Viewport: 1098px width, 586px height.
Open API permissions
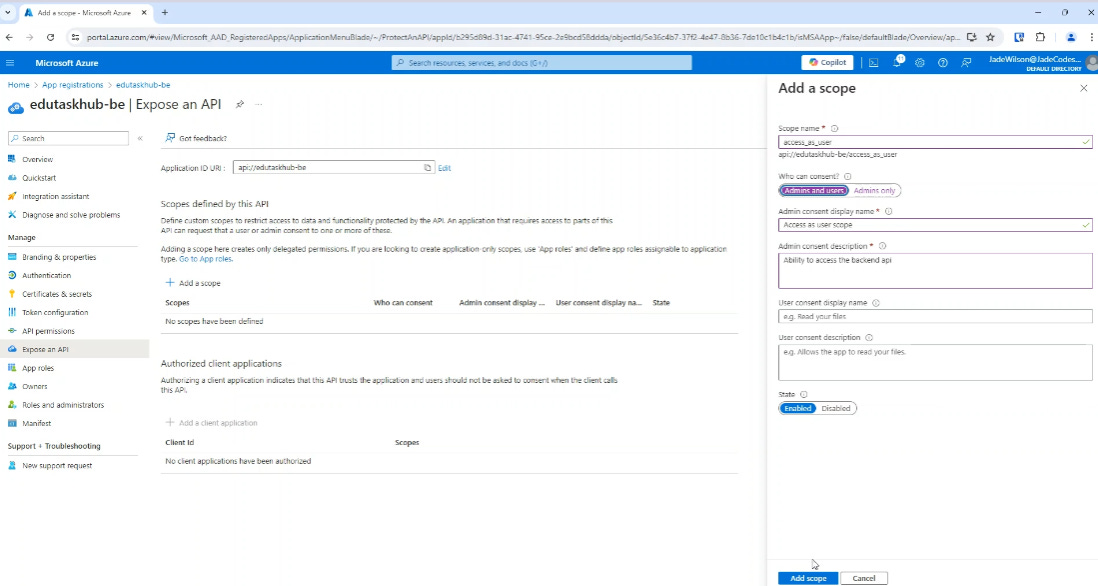tap(48, 331)
